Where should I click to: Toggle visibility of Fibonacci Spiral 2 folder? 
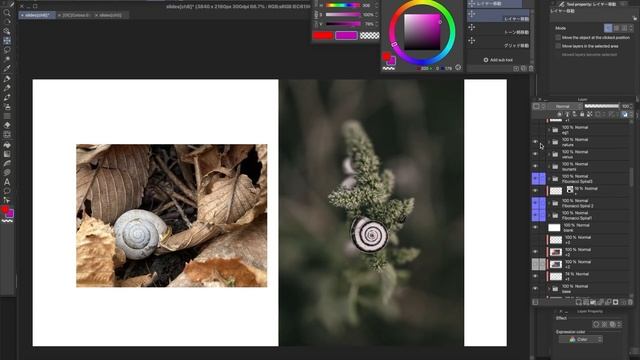tap(535, 203)
